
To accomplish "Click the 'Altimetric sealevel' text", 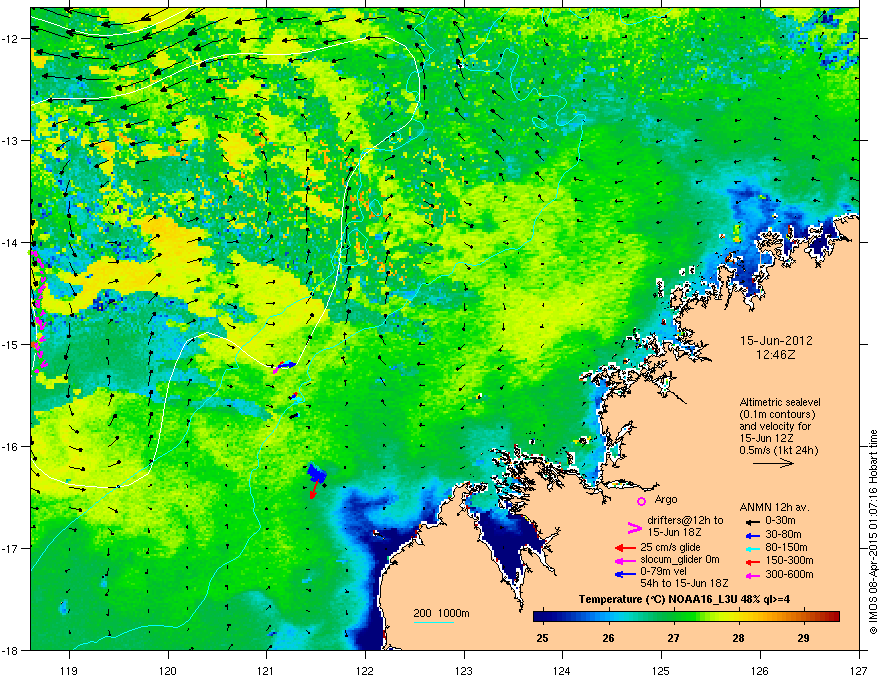I will (x=780, y=402).
